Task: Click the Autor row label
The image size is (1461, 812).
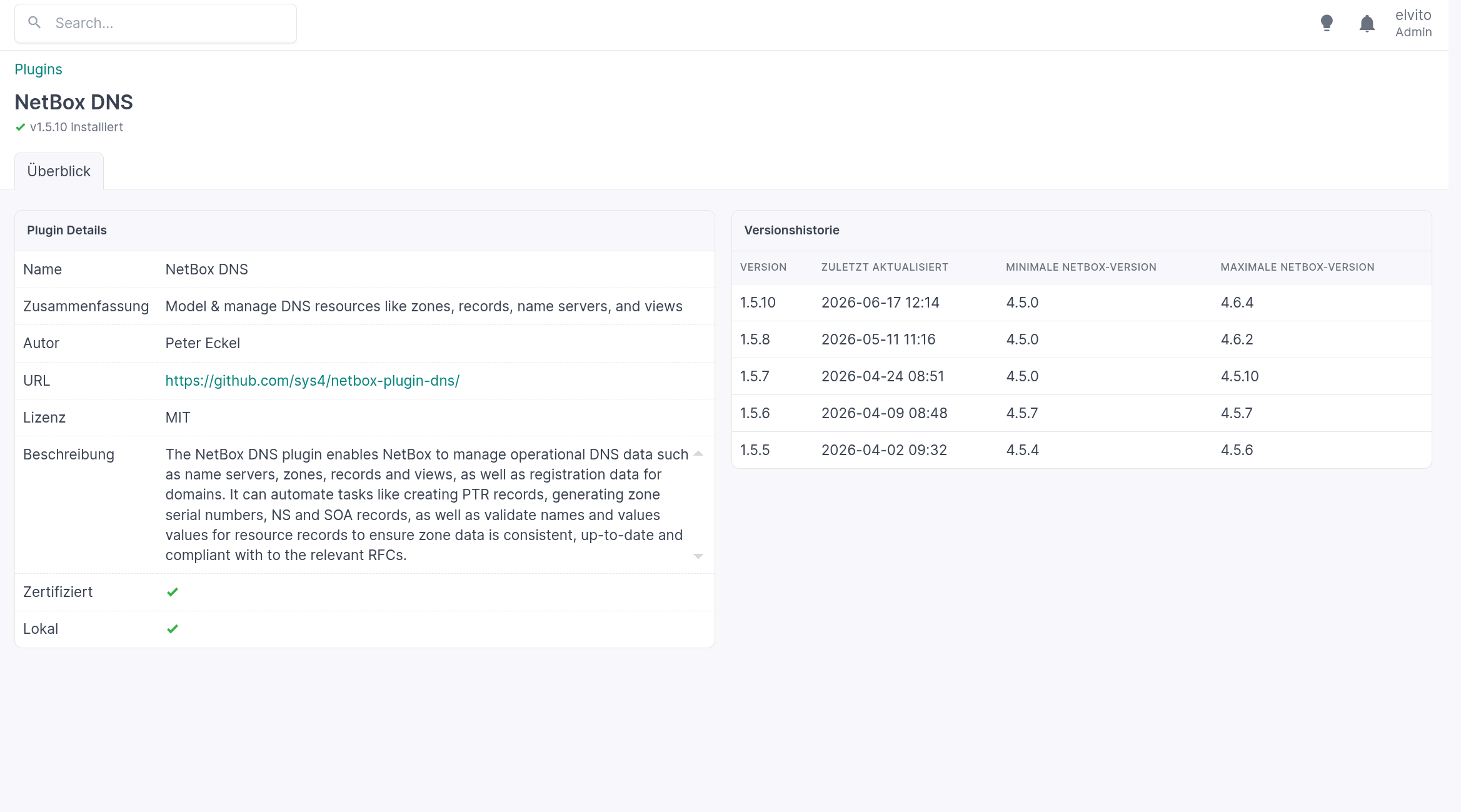Action: point(41,343)
